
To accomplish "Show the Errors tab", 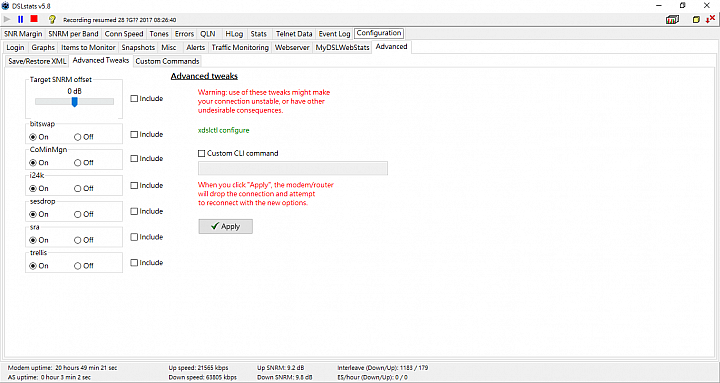I will (x=184, y=34).
